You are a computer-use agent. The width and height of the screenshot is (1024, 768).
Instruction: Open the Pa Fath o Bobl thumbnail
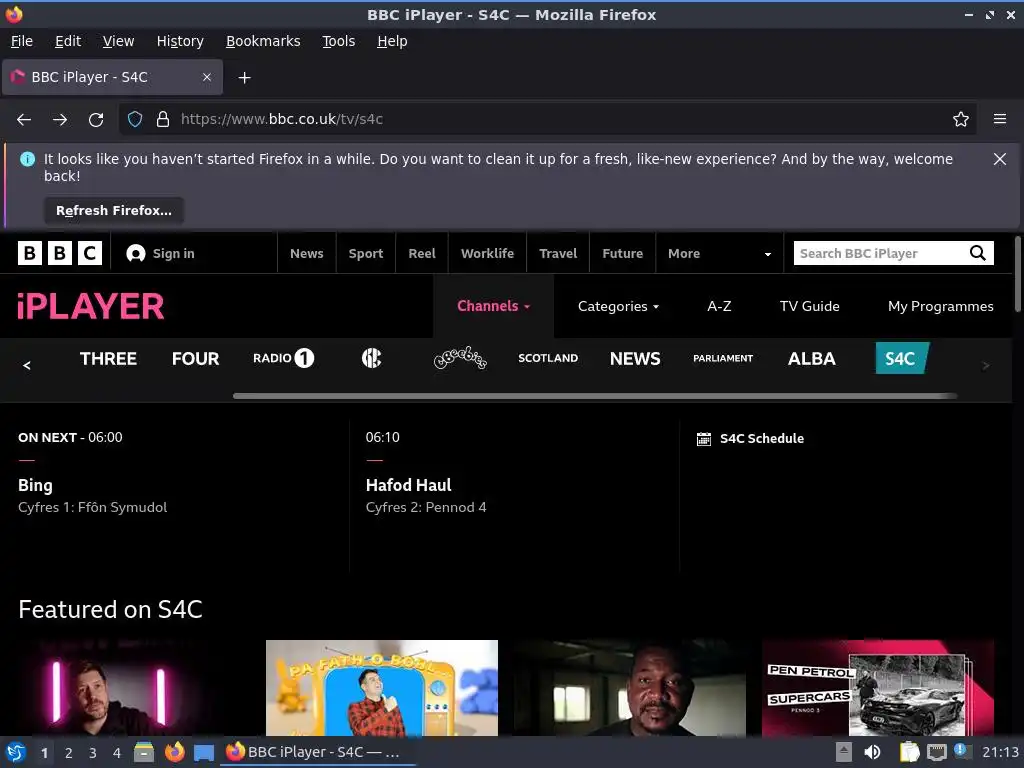pos(382,688)
